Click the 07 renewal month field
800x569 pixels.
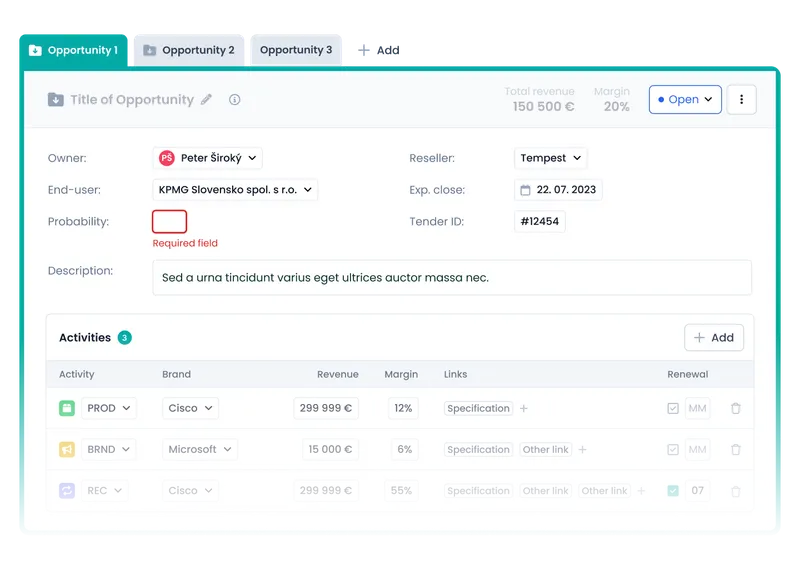point(697,490)
